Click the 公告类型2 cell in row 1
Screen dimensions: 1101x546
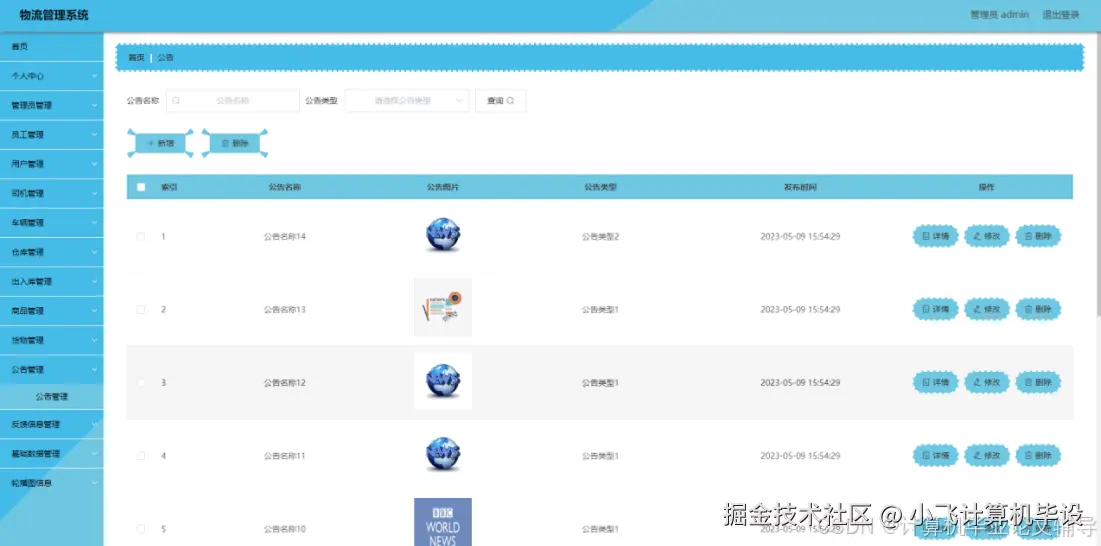[600, 237]
